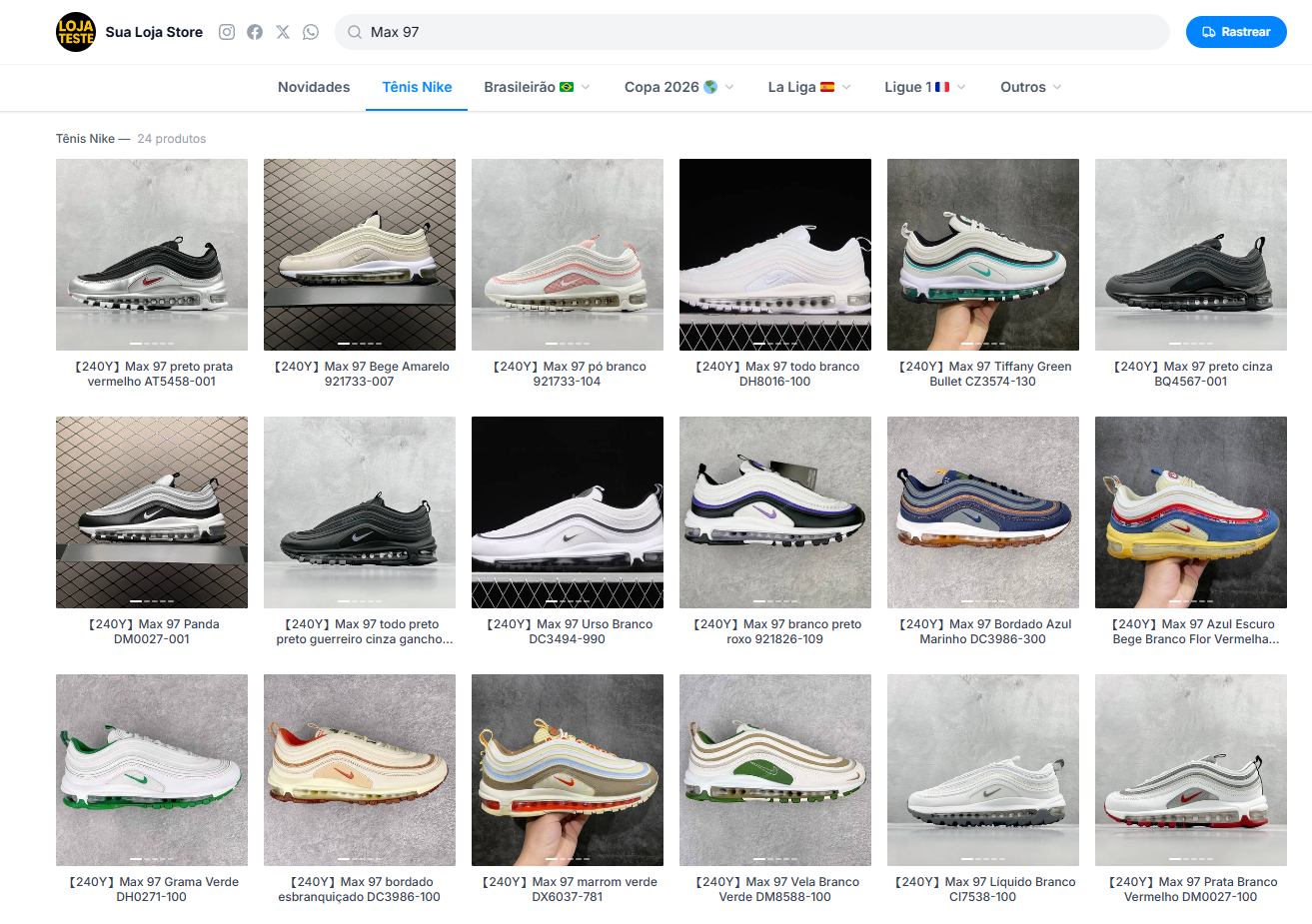This screenshot has width=1312, height=924.
Task: Open the Max 97 marrom verde image
Action: click(568, 770)
